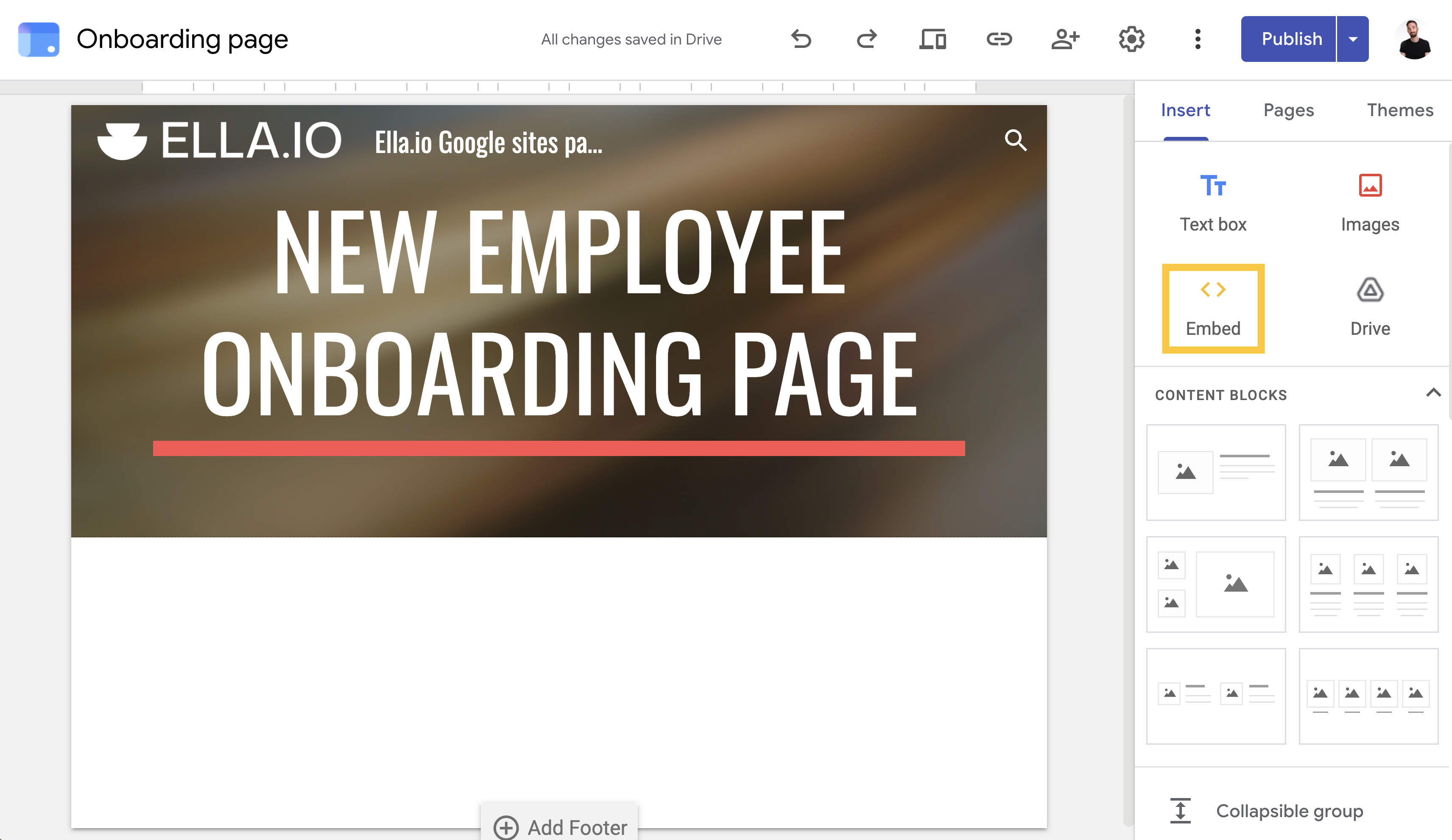1452x840 pixels.
Task: Open the More options menu
Action: click(1198, 39)
